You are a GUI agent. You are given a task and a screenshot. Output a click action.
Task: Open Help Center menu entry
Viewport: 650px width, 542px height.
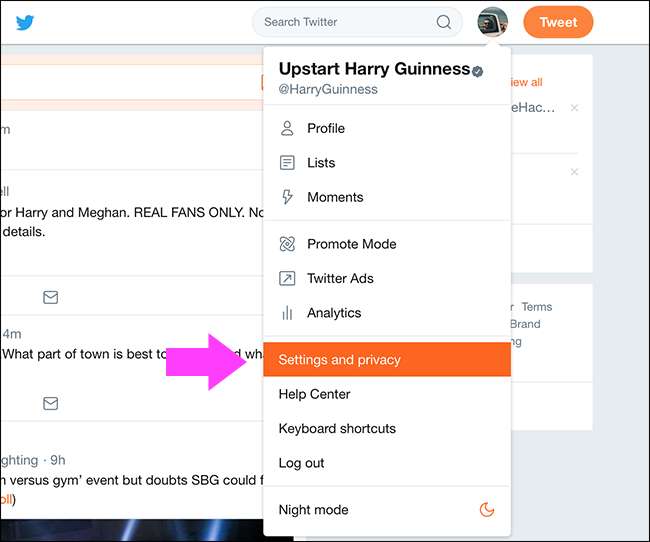pos(314,394)
